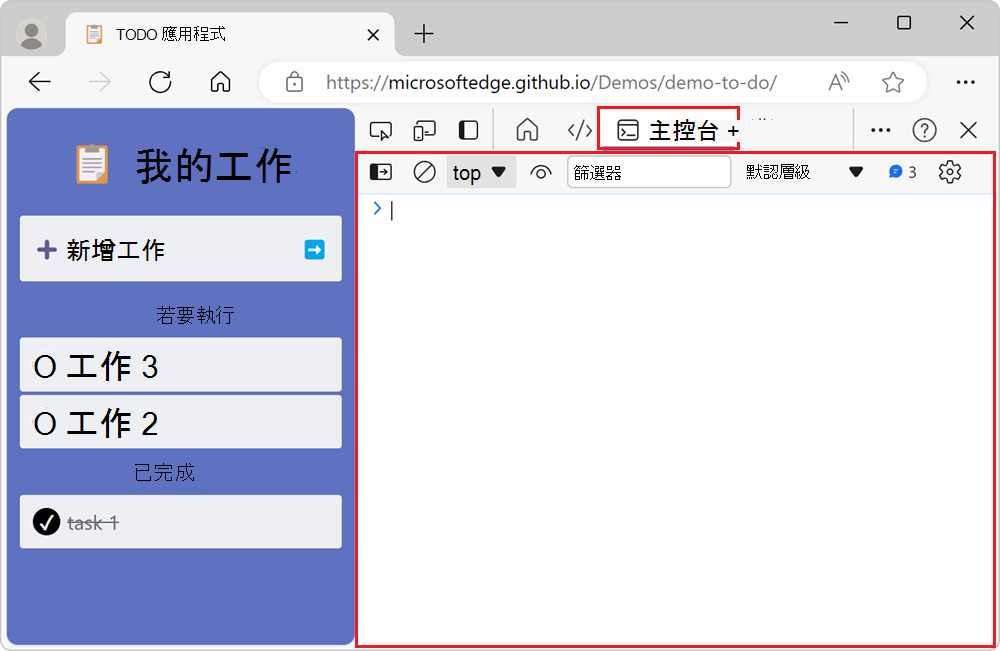1000x651 pixels.
Task: Create a live expression with the eye icon
Action: 541,171
